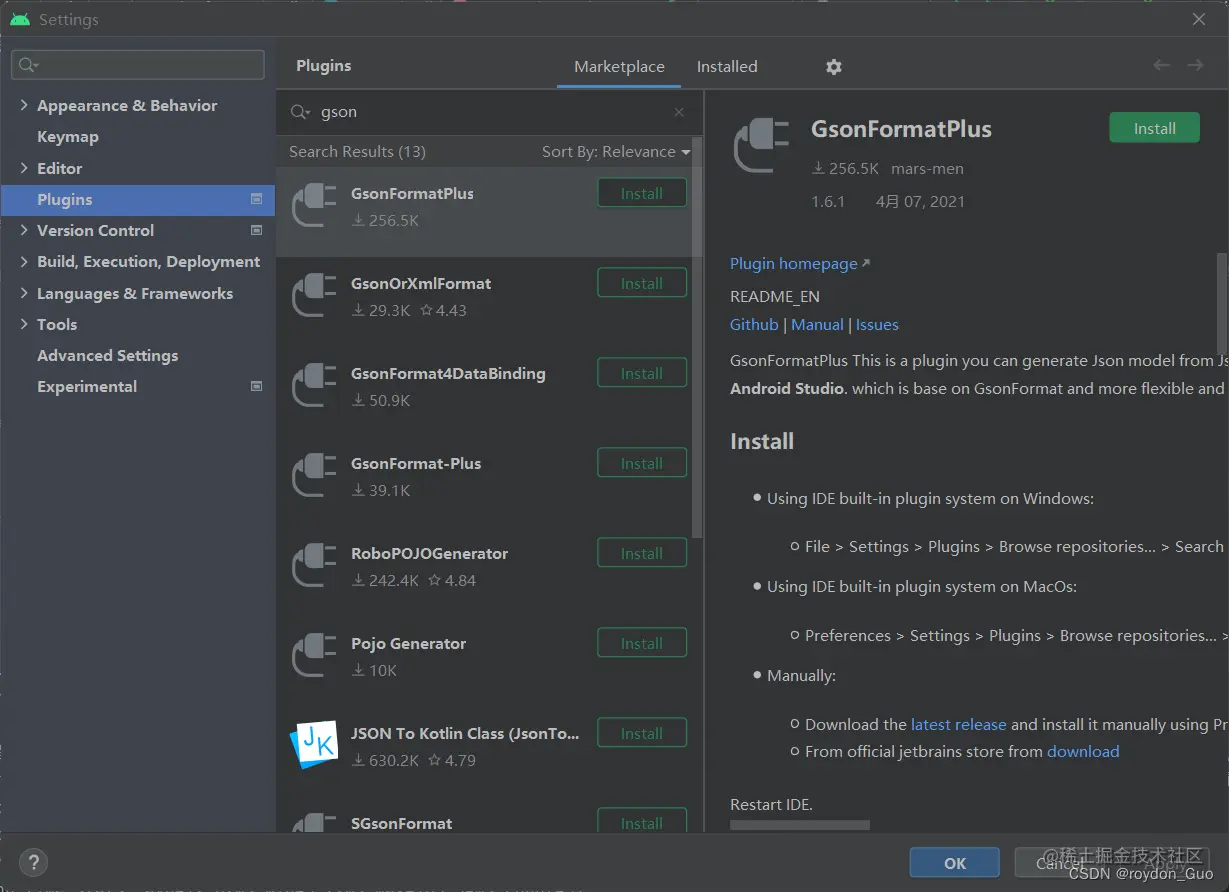Select Plugins in settings tree
Image resolution: width=1229 pixels, height=892 pixels.
pos(137,199)
